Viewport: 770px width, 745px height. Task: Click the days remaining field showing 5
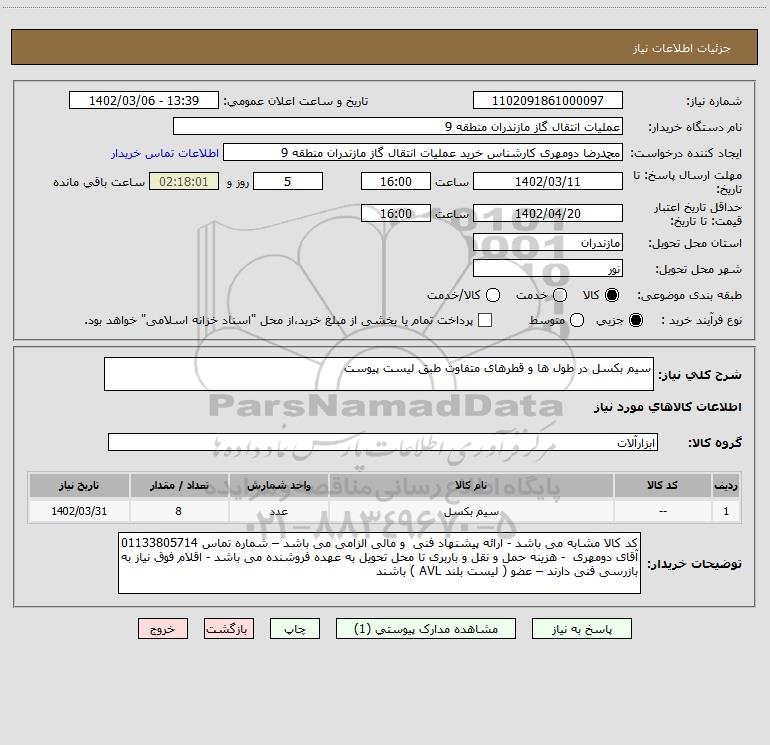tap(288, 181)
